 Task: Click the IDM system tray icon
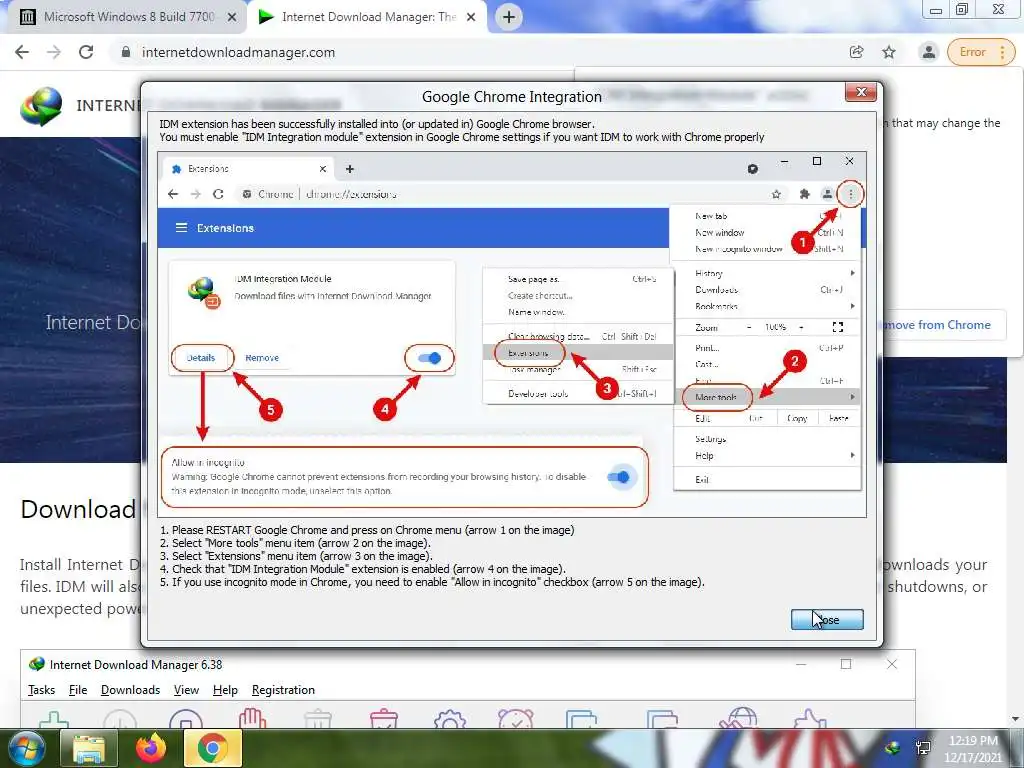[x=892, y=748]
